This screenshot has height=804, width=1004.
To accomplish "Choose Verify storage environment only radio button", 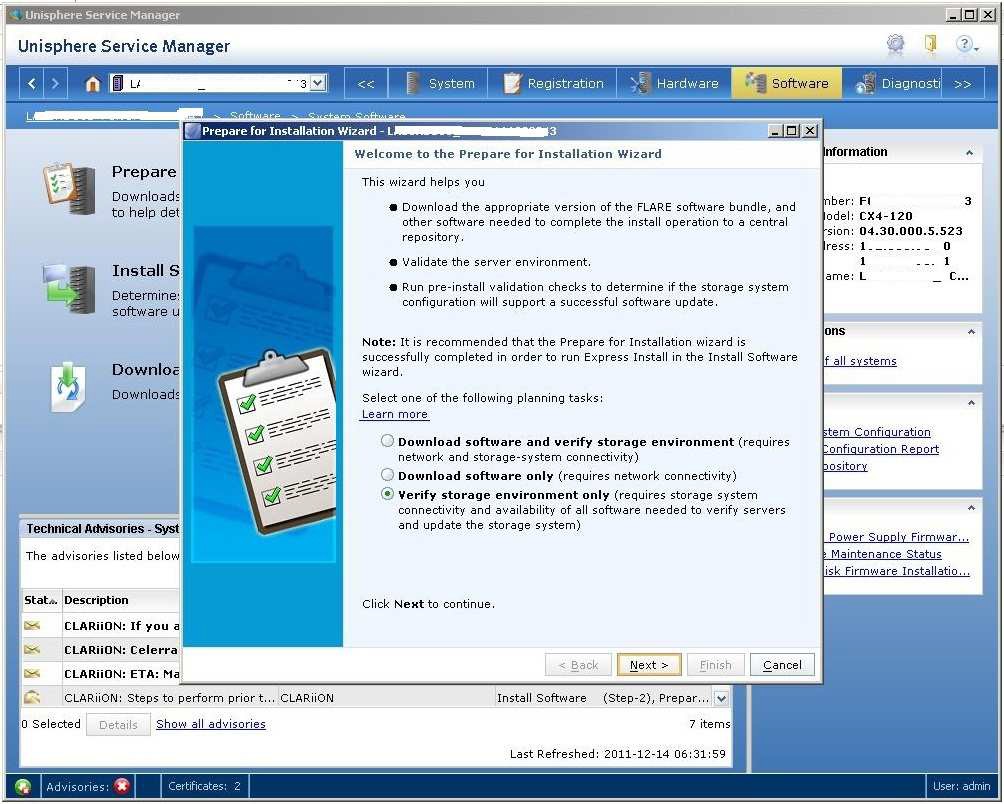I will coord(387,495).
